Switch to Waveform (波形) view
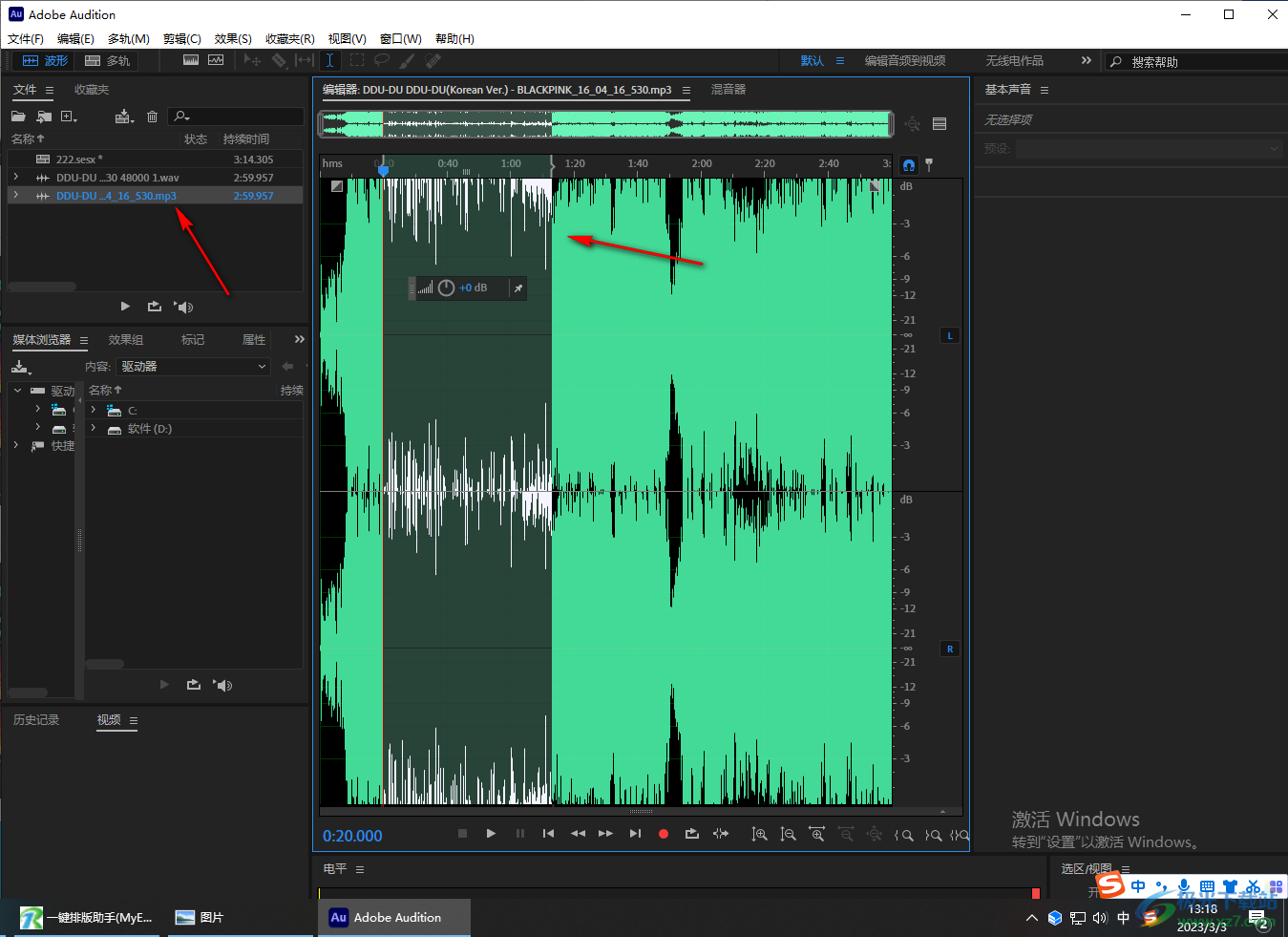This screenshot has height=937, width=1288. [x=45, y=60]
